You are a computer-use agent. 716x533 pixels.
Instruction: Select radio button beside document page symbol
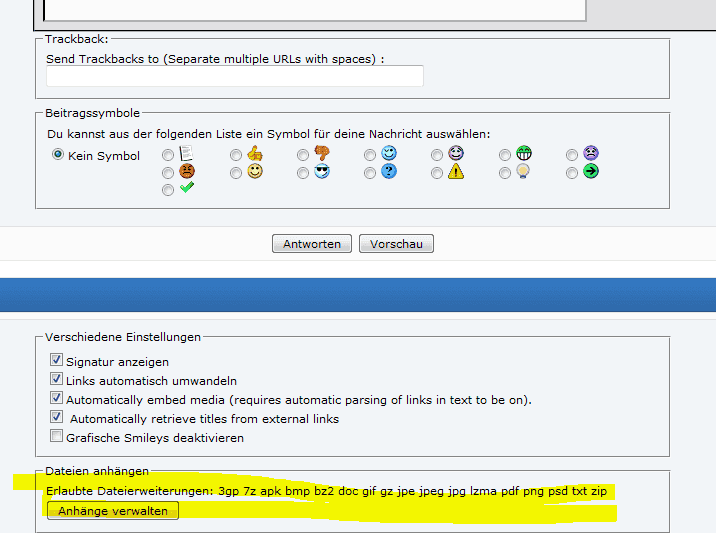tap(168, 155)
